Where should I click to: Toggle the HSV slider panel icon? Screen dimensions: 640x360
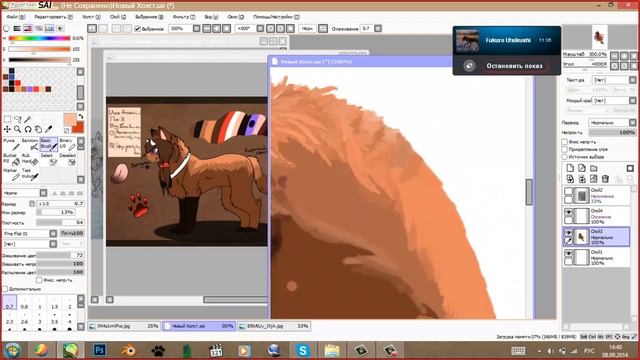(28, 29)
